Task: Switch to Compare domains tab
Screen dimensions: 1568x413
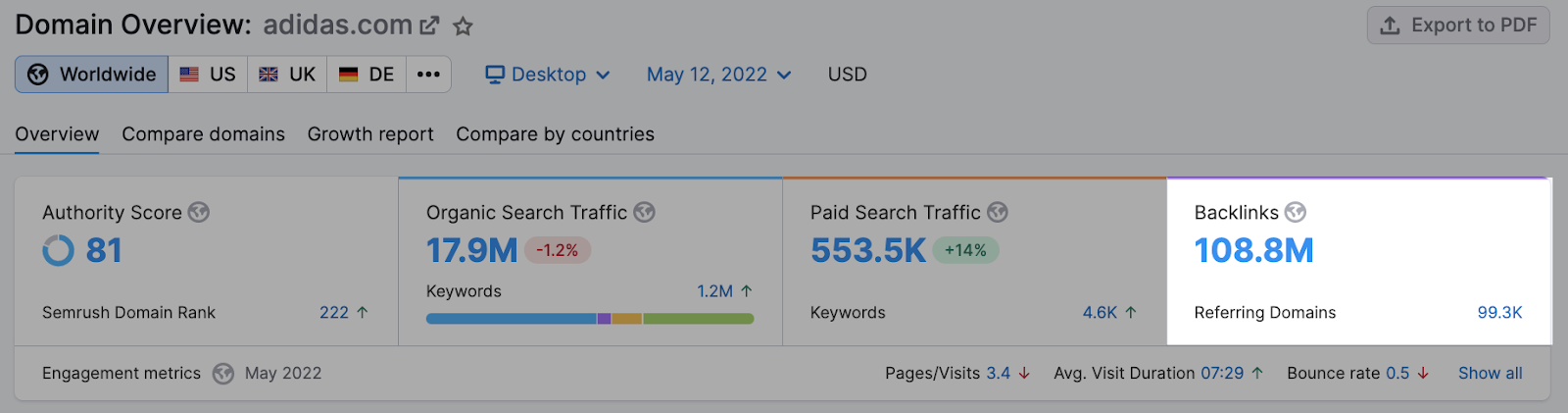Action: 203,134
